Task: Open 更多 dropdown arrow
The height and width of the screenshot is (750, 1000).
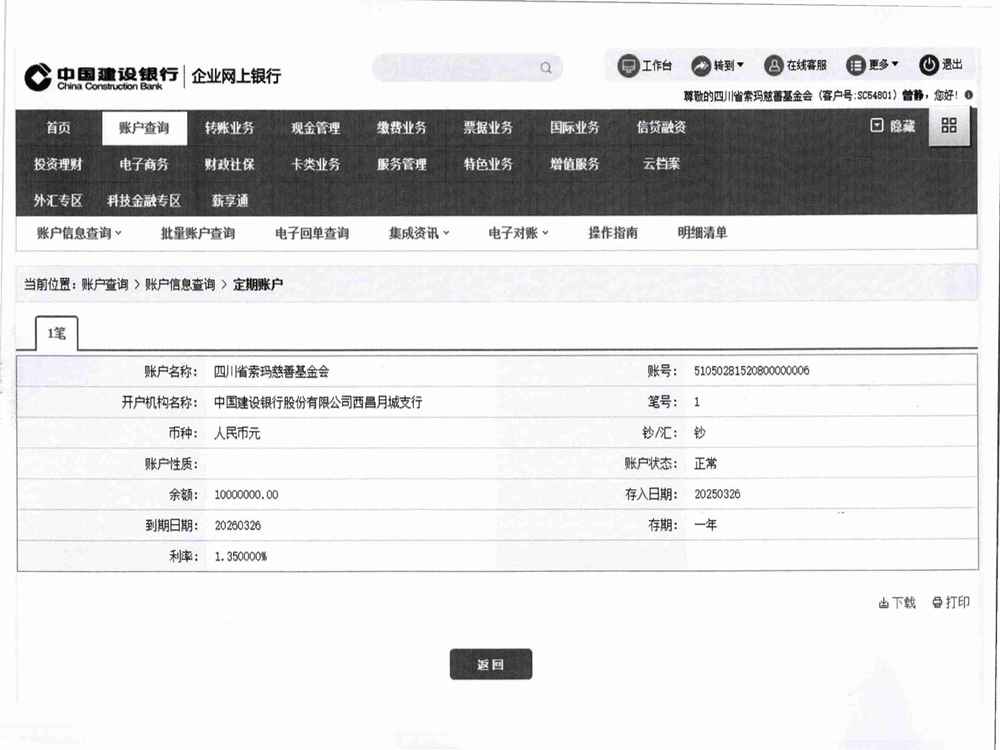Action: point(895,64)
